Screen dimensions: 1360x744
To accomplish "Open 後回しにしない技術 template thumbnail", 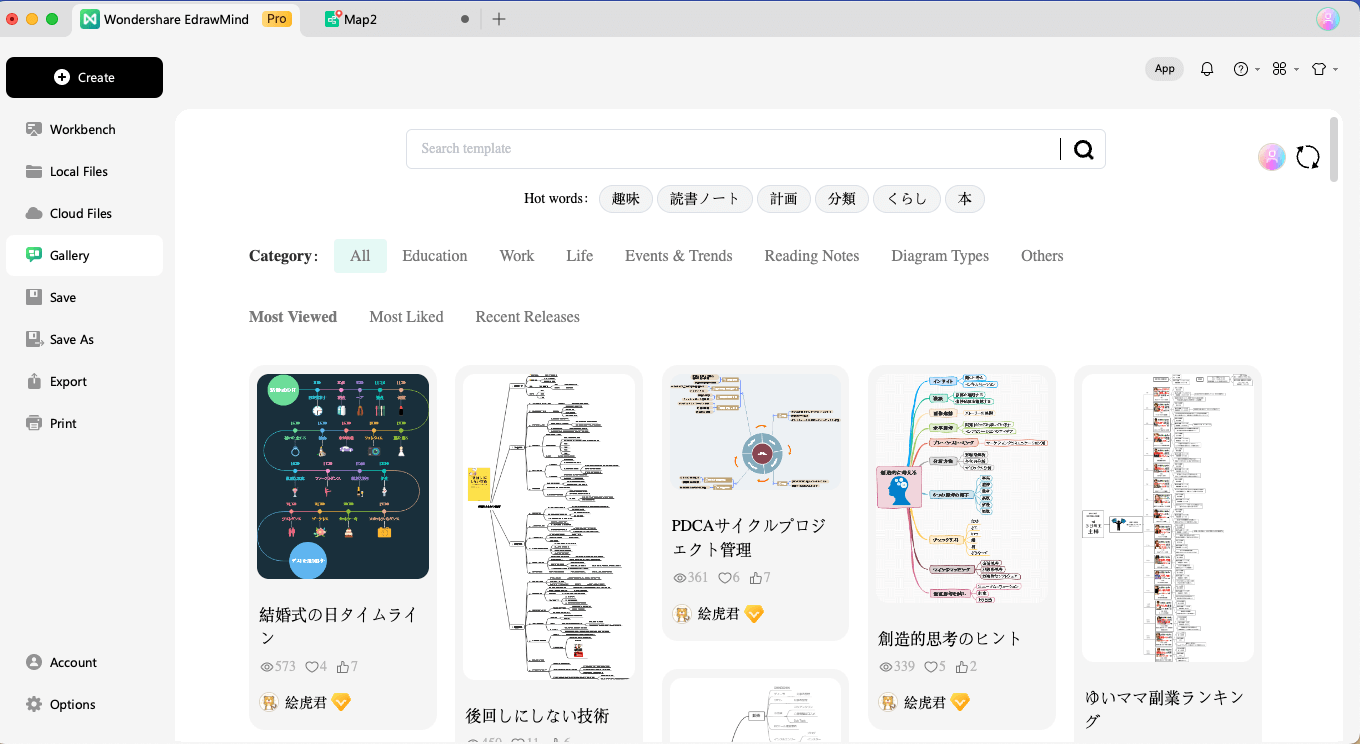I will pos(549,527).
